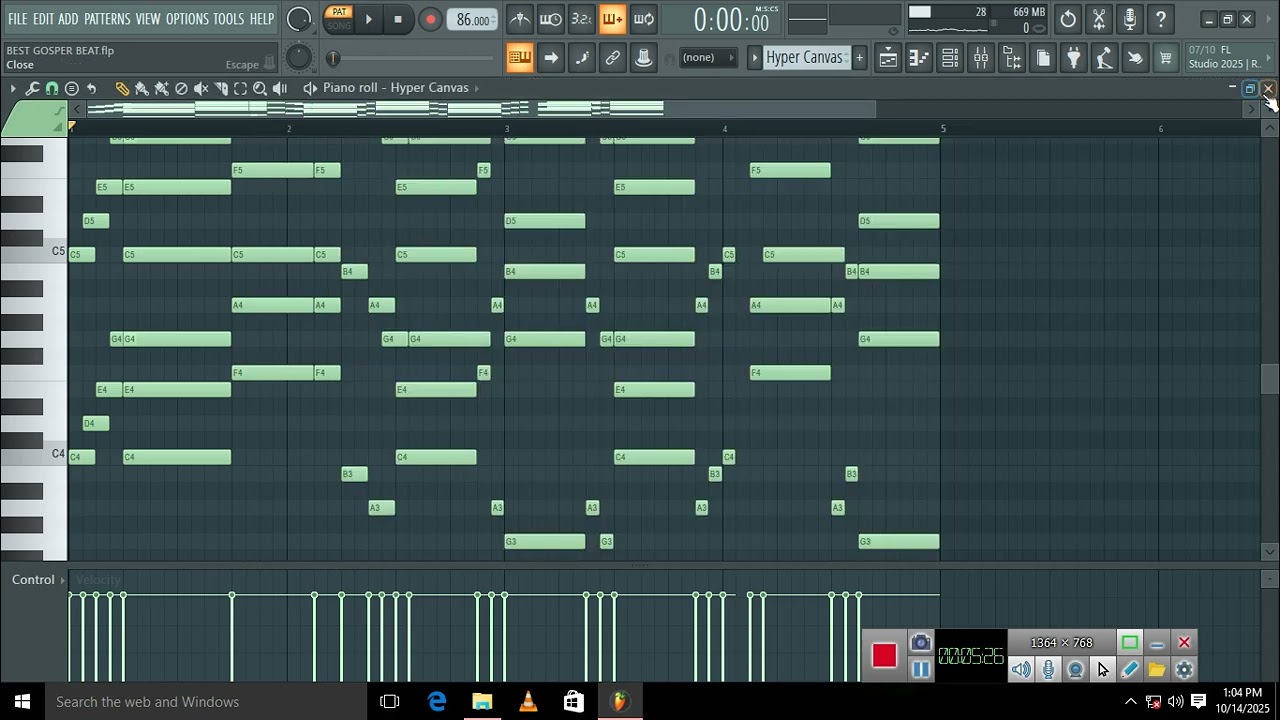This screenshot has width=1280, height=720.
Task: Toggle recording countdown
Action: (582, 18)
